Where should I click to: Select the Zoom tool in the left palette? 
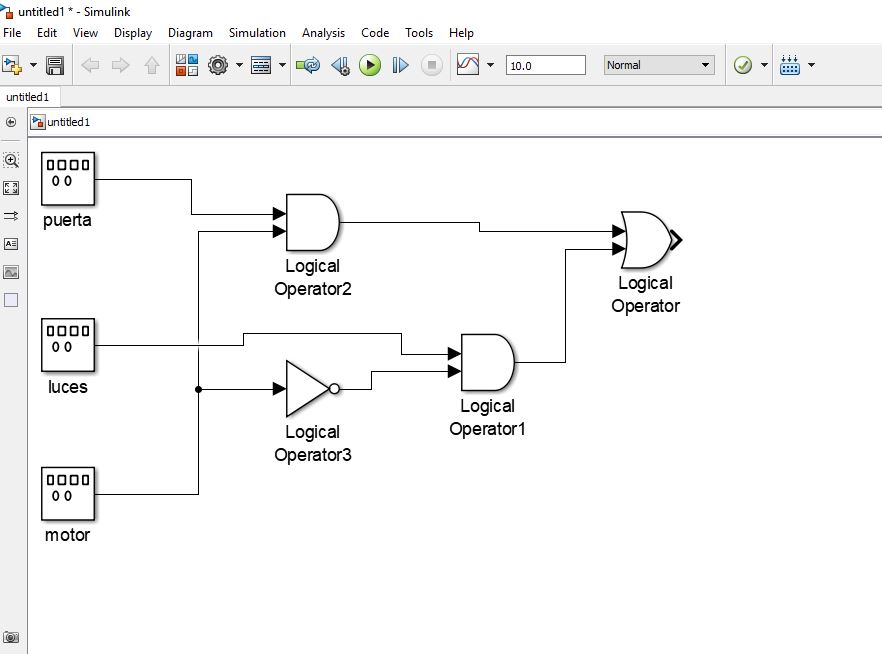[11, 160]
